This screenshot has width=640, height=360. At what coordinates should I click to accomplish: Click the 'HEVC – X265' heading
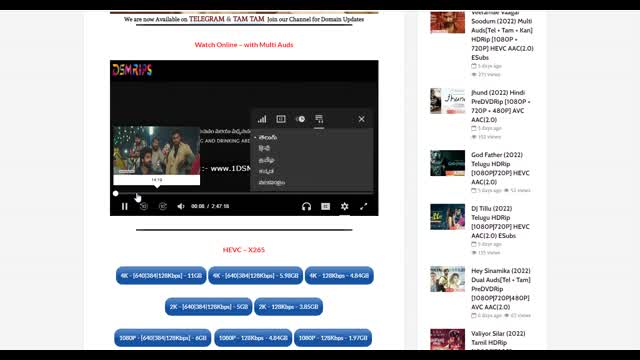[244, 250]
